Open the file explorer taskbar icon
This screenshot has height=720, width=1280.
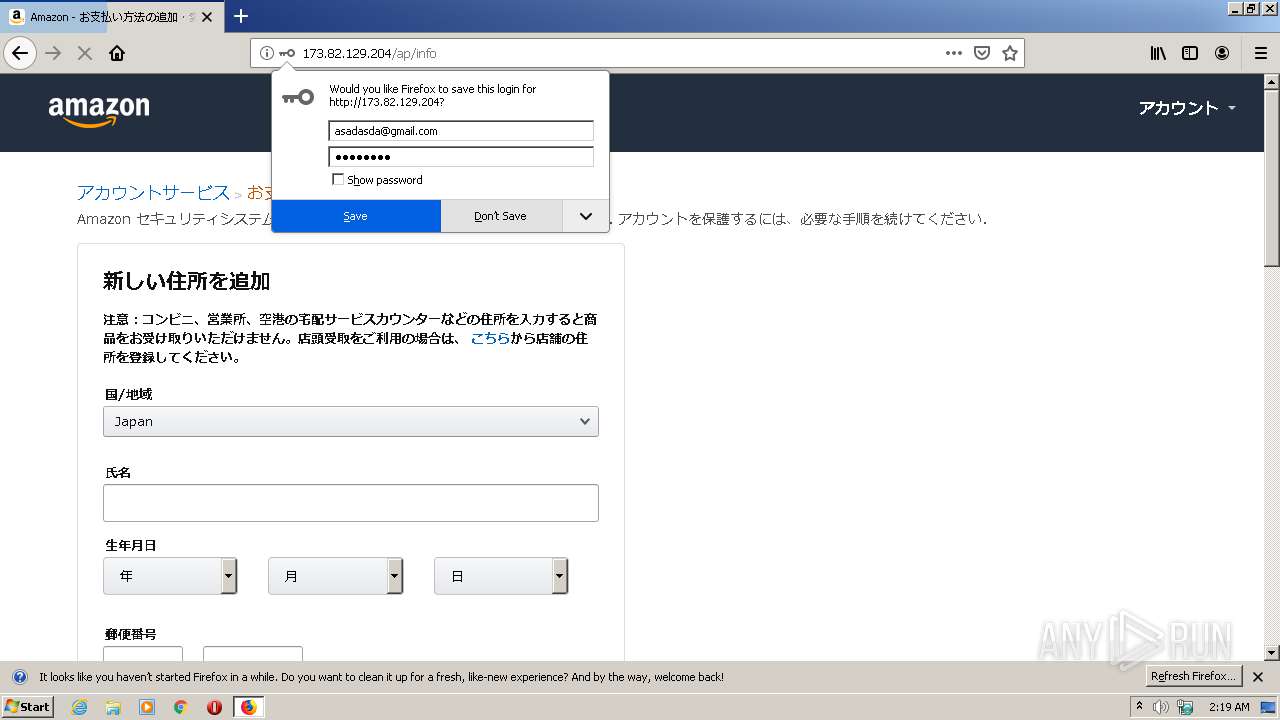point(113,707)
